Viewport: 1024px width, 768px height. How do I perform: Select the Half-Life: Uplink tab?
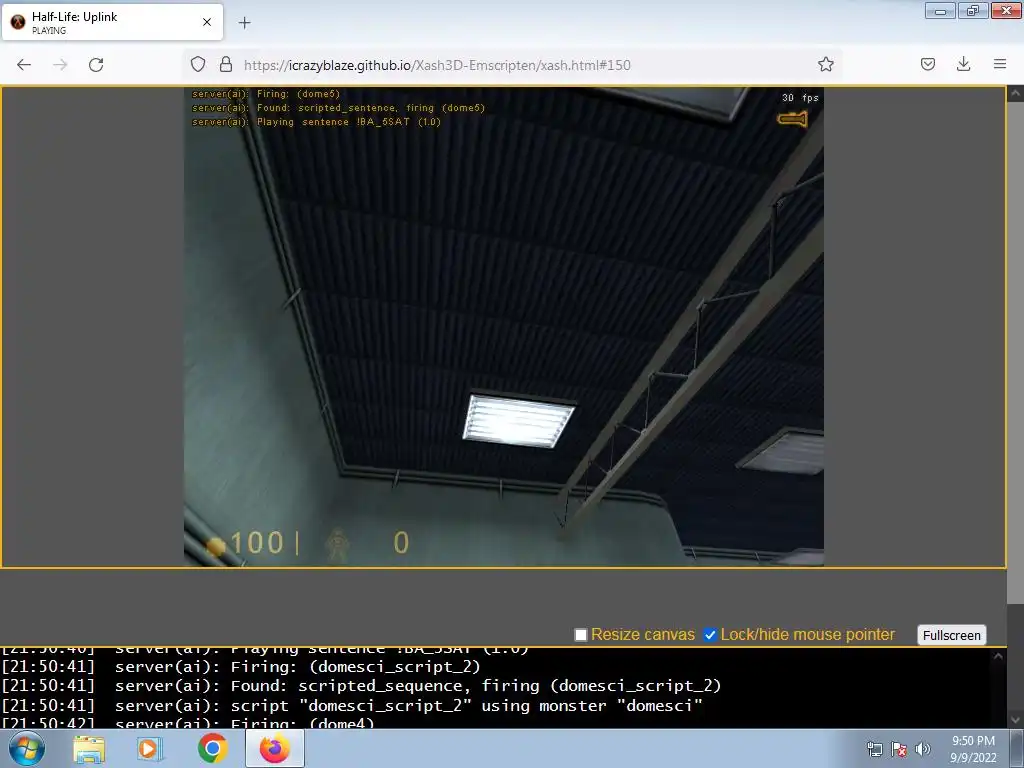pos(112,22)
